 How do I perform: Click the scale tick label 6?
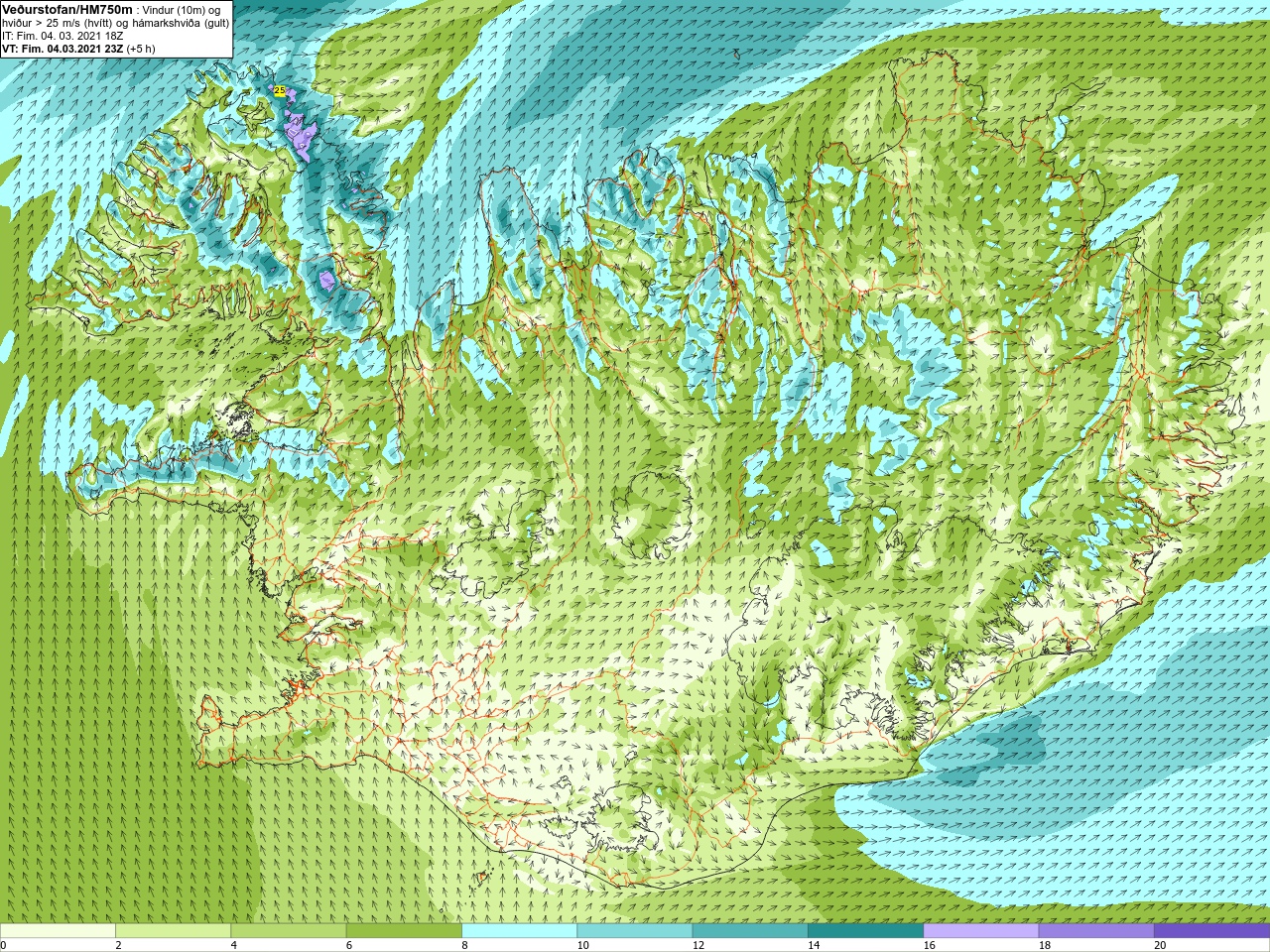349,945
